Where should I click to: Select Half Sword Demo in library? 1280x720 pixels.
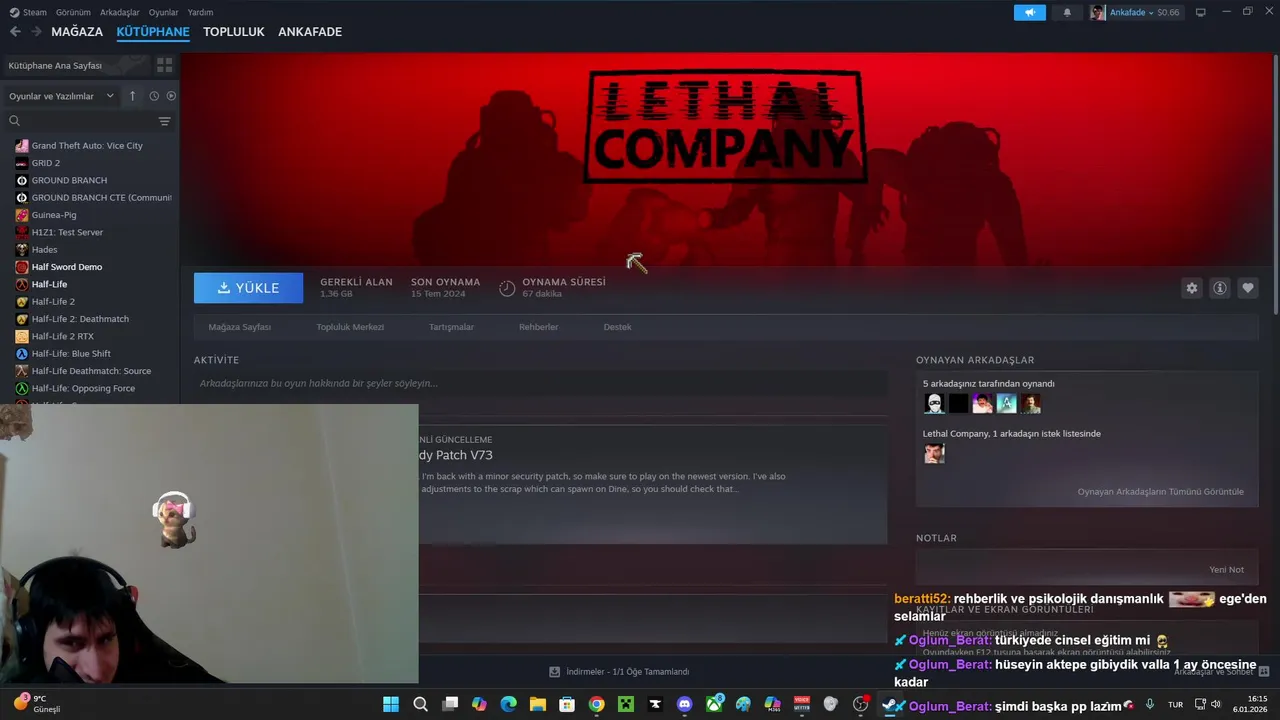(67, 267)
